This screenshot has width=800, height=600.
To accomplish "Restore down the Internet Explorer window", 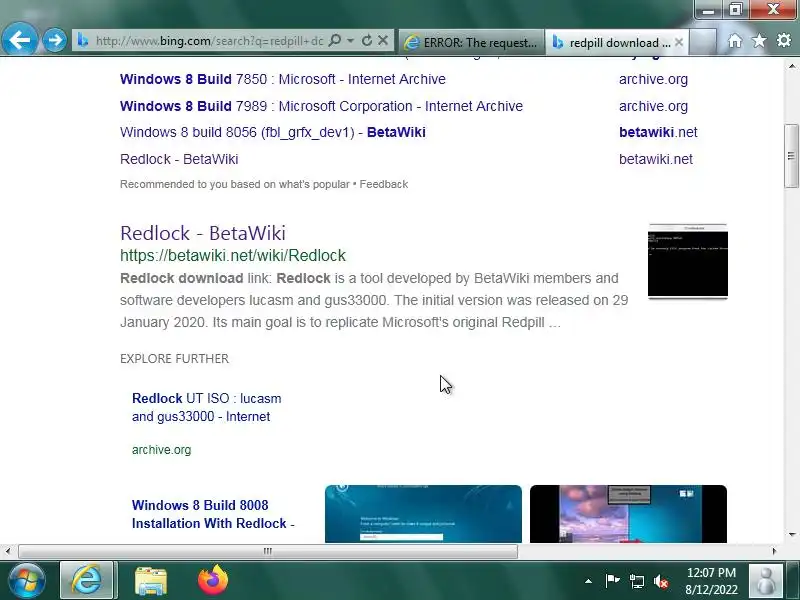I will point(735,10).
